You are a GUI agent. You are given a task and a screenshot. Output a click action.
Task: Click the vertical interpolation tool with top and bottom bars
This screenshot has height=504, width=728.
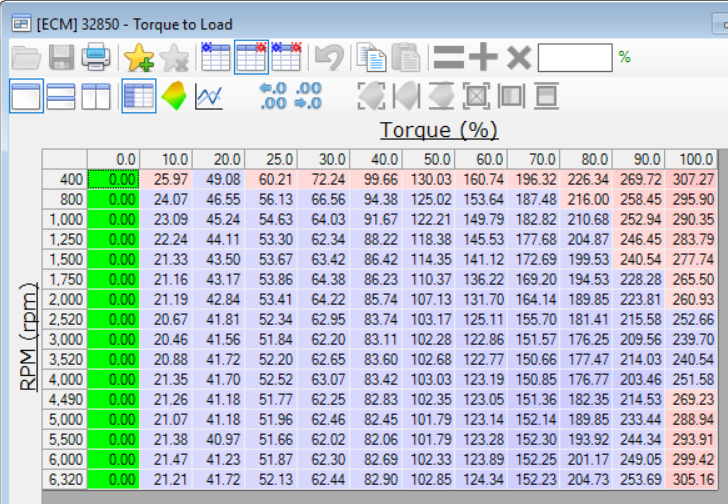tap(441, 96)
